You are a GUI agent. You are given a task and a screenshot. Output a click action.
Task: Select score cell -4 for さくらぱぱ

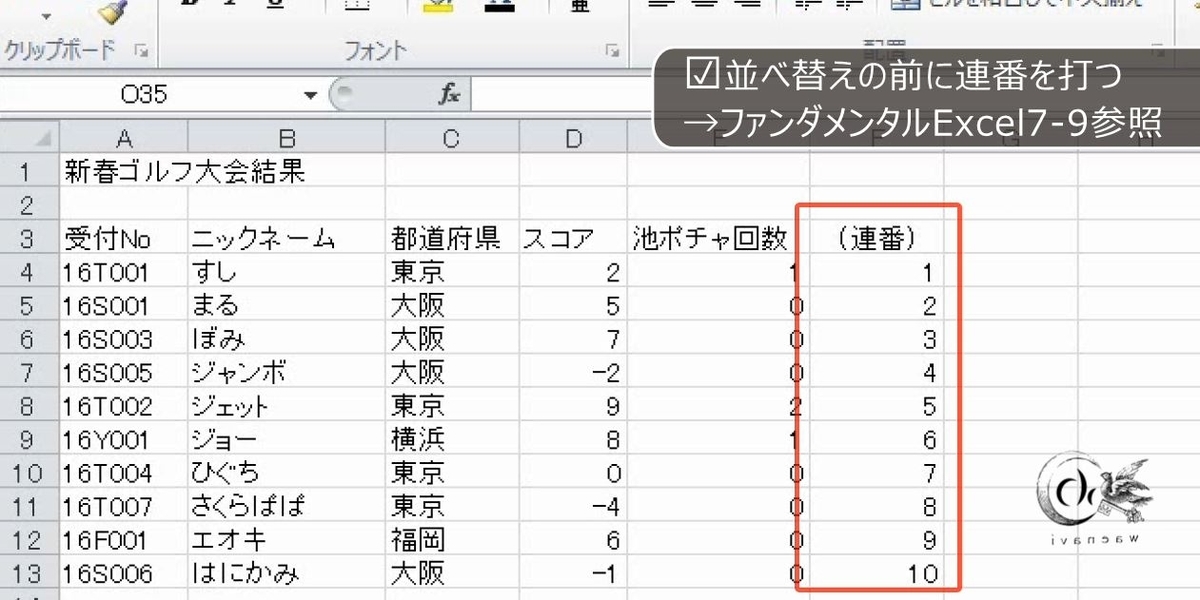[572, 507]
